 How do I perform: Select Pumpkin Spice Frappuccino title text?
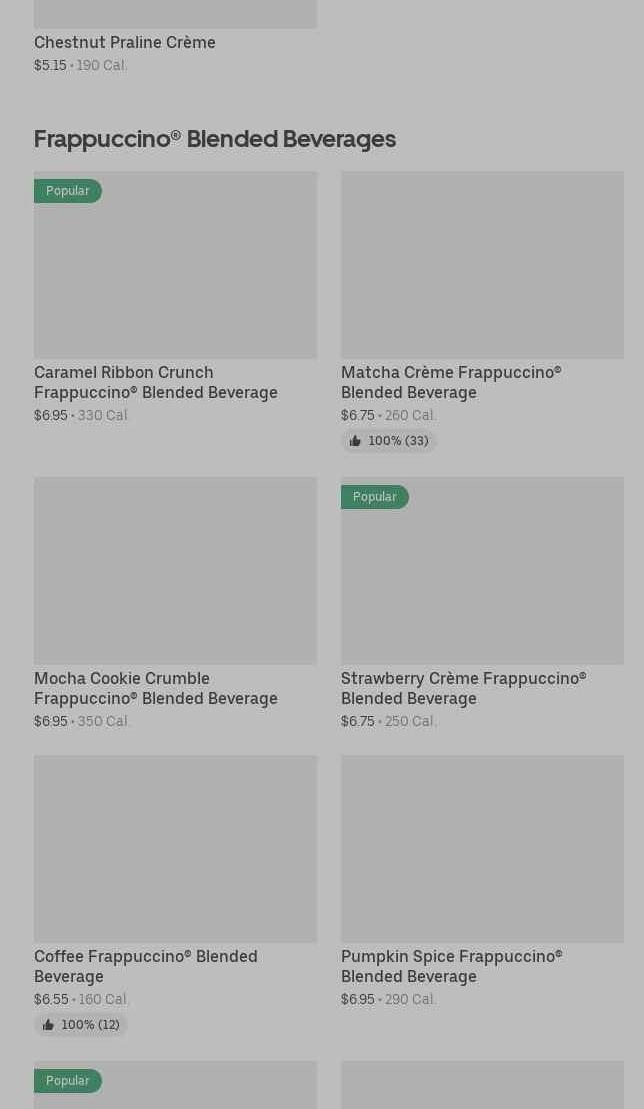tap(451, 966)
